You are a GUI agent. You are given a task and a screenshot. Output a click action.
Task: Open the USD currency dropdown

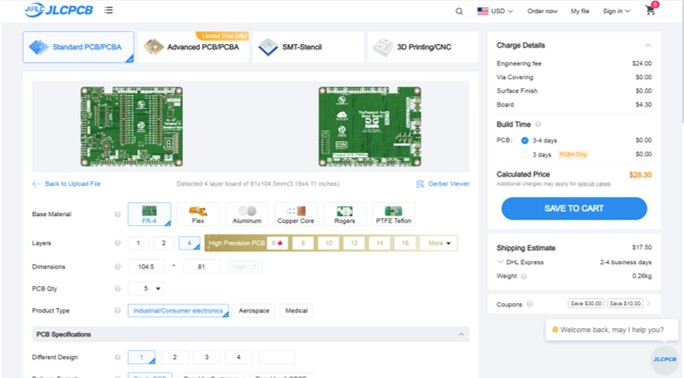coord(495,11)
